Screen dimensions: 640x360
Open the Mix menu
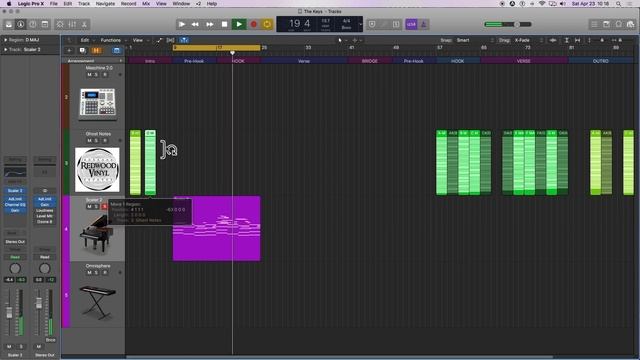(x=146, y=4)
